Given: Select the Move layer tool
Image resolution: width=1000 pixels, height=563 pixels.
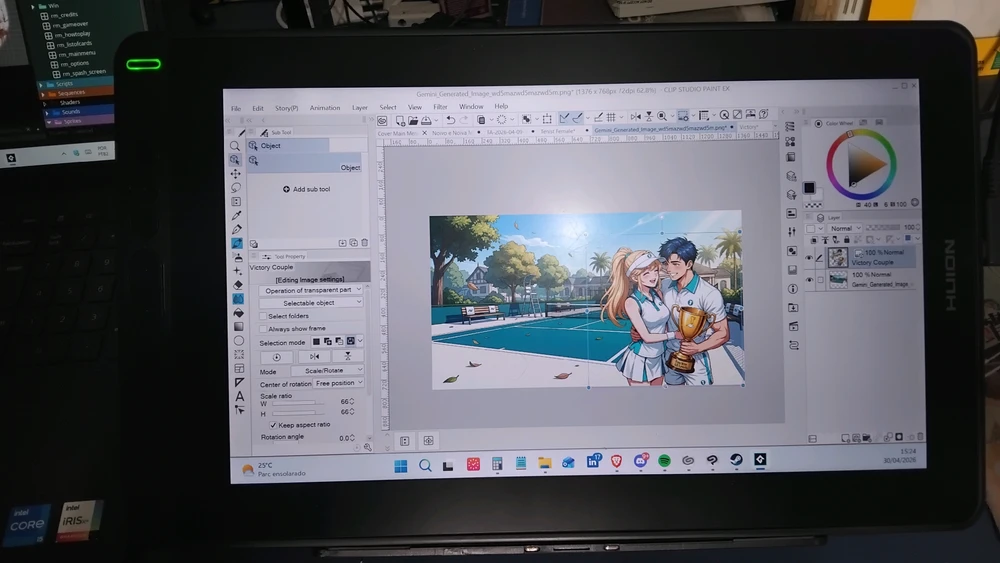Looking at the screenshot, I should (x=236, y=174).
